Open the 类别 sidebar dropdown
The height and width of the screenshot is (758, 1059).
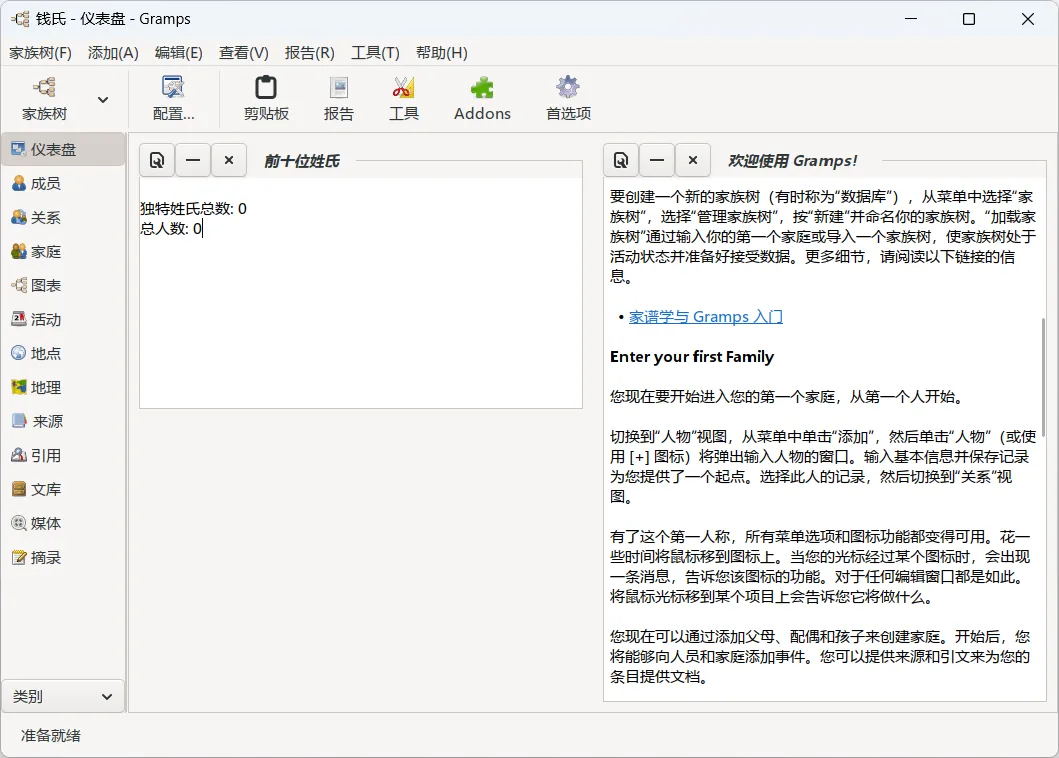[63, 697]
